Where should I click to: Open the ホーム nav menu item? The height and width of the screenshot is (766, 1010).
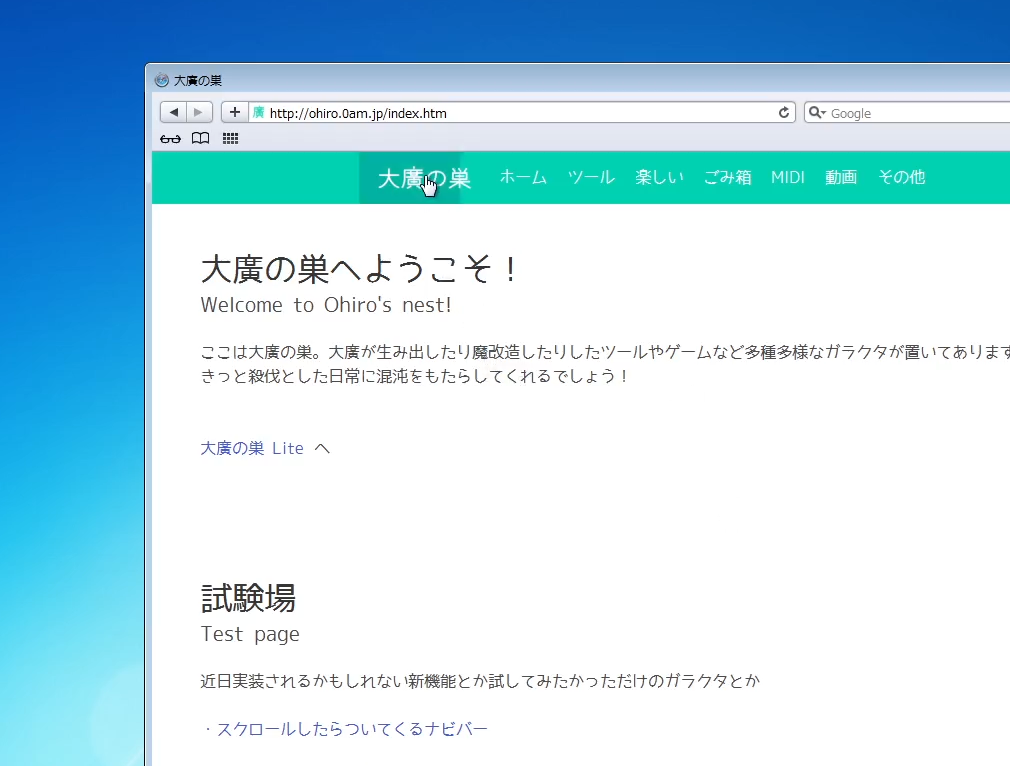click(x=523, y=178)
